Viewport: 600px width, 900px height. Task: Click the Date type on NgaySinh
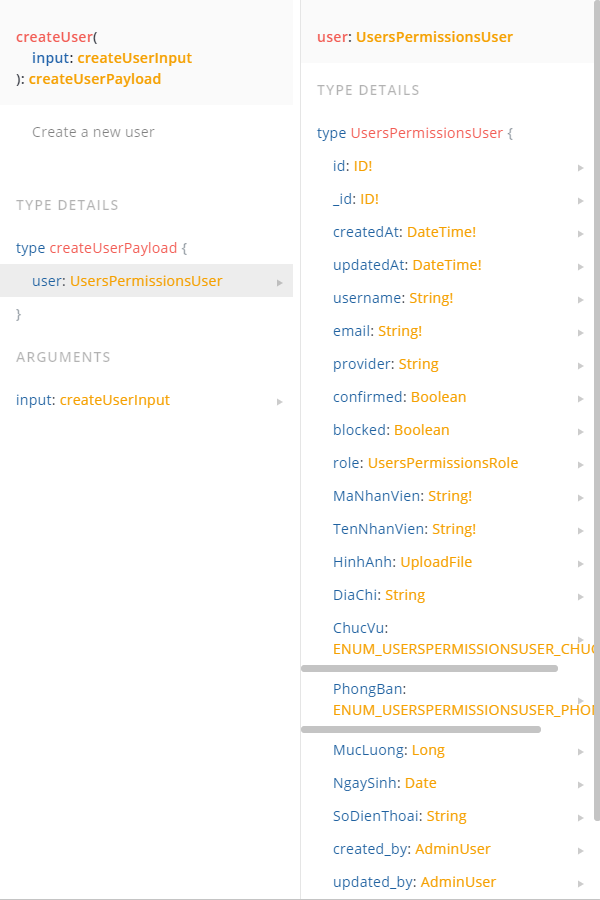click(x=420, y=782)
